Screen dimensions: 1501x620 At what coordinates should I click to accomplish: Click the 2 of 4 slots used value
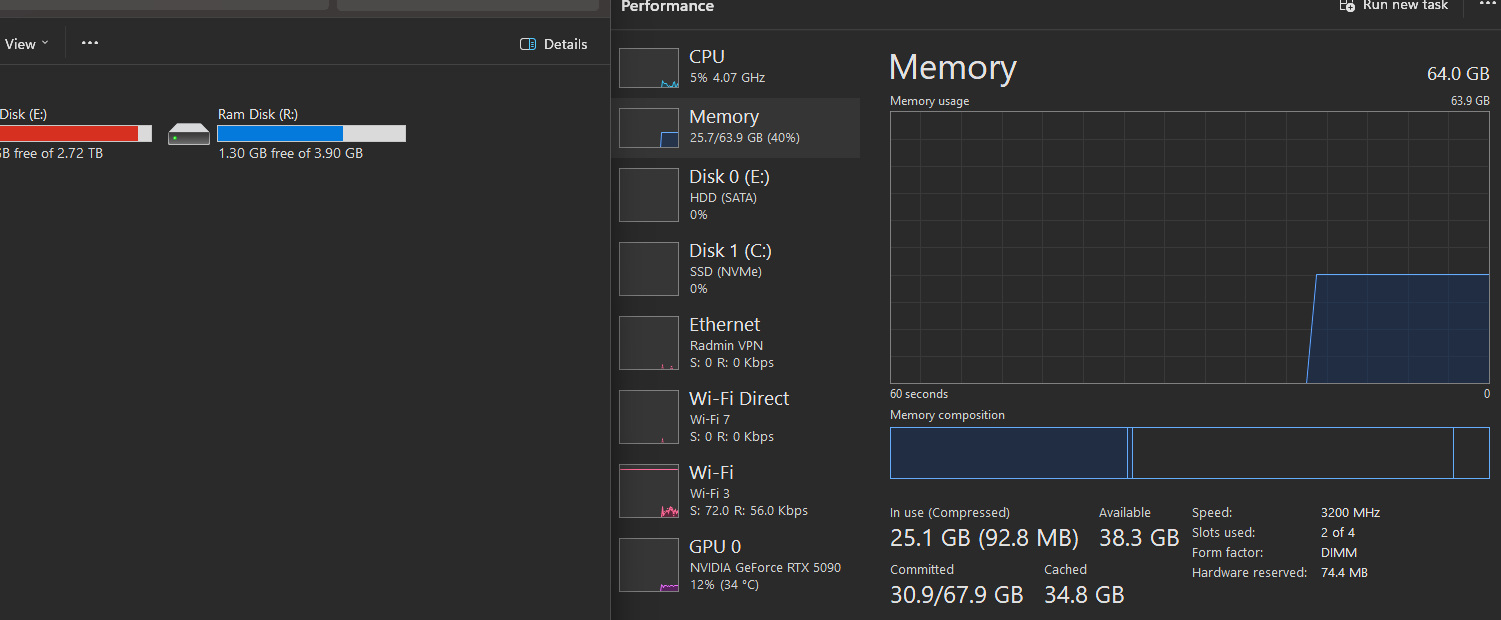[x=1338, y=533]
